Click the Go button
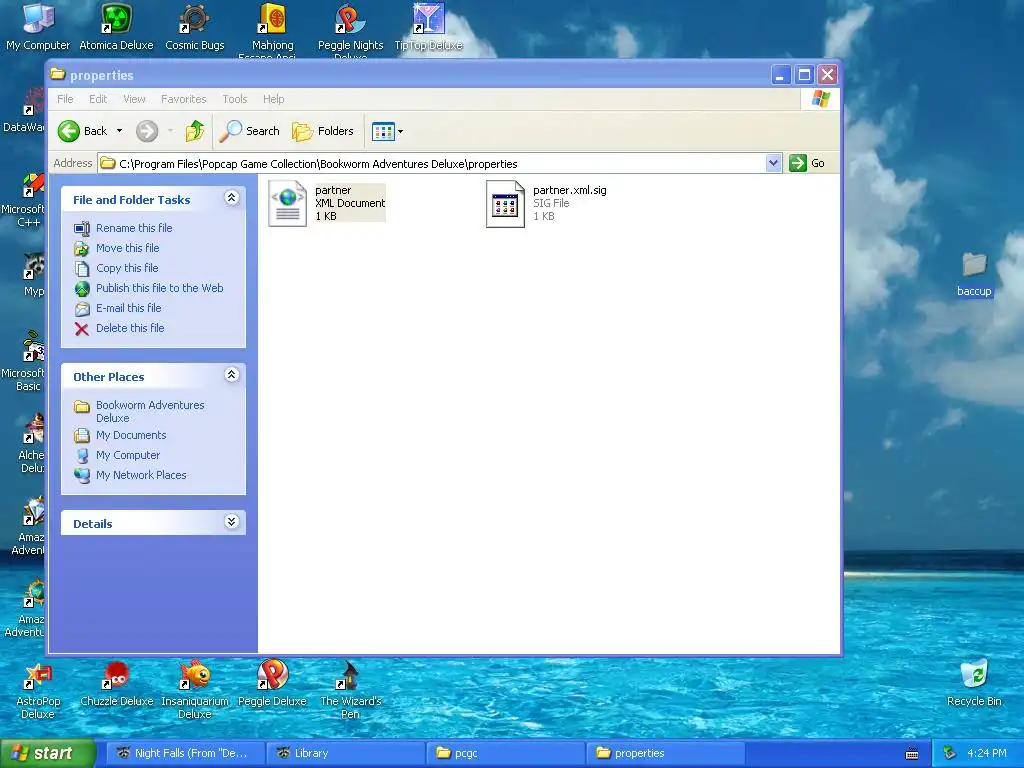Screen dimensions: 1024x768 tap(807, 163)
